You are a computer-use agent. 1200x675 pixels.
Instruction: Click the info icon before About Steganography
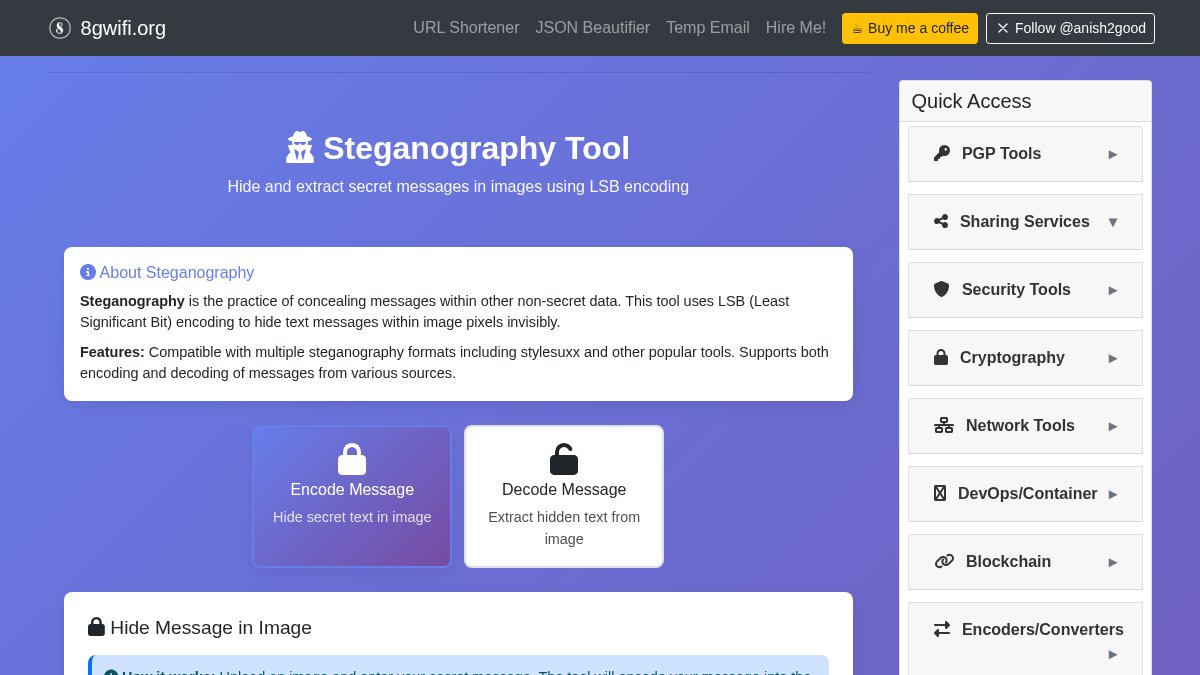[88, 272]
